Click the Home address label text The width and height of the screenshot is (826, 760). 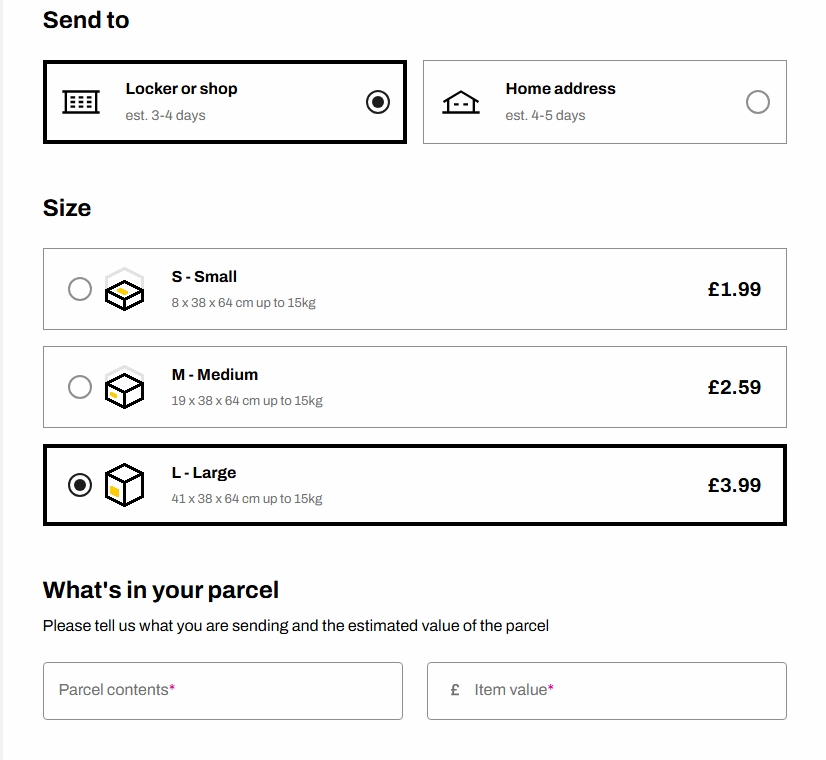560,88
